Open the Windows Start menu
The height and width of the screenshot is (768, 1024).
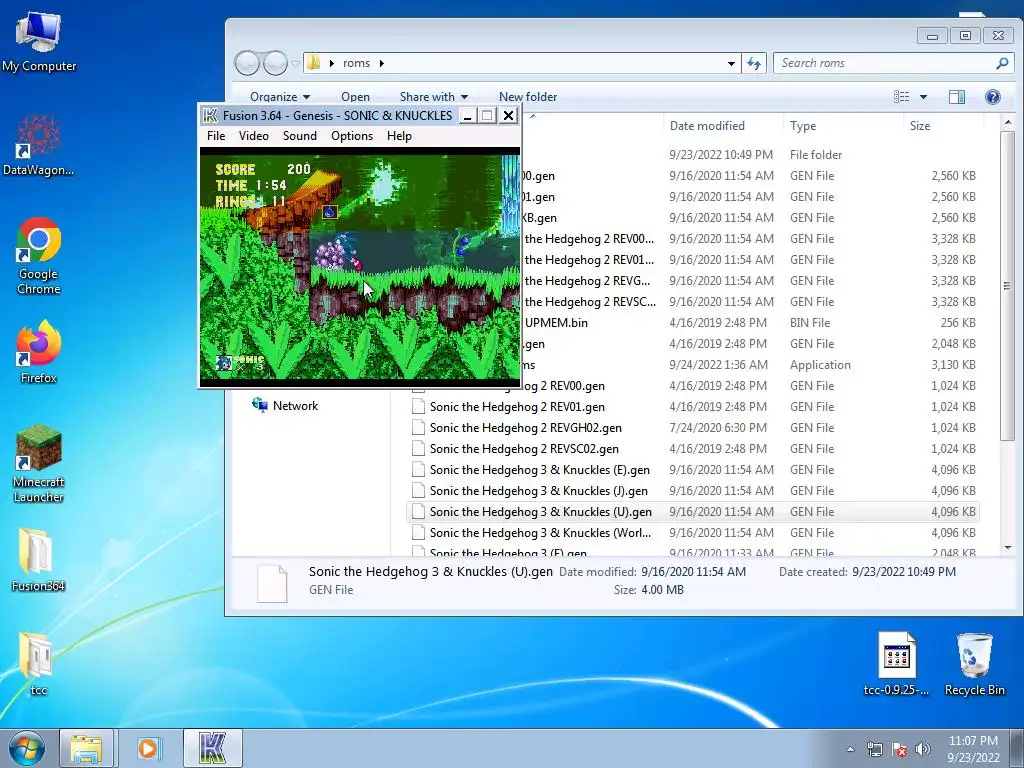(26, 748)
